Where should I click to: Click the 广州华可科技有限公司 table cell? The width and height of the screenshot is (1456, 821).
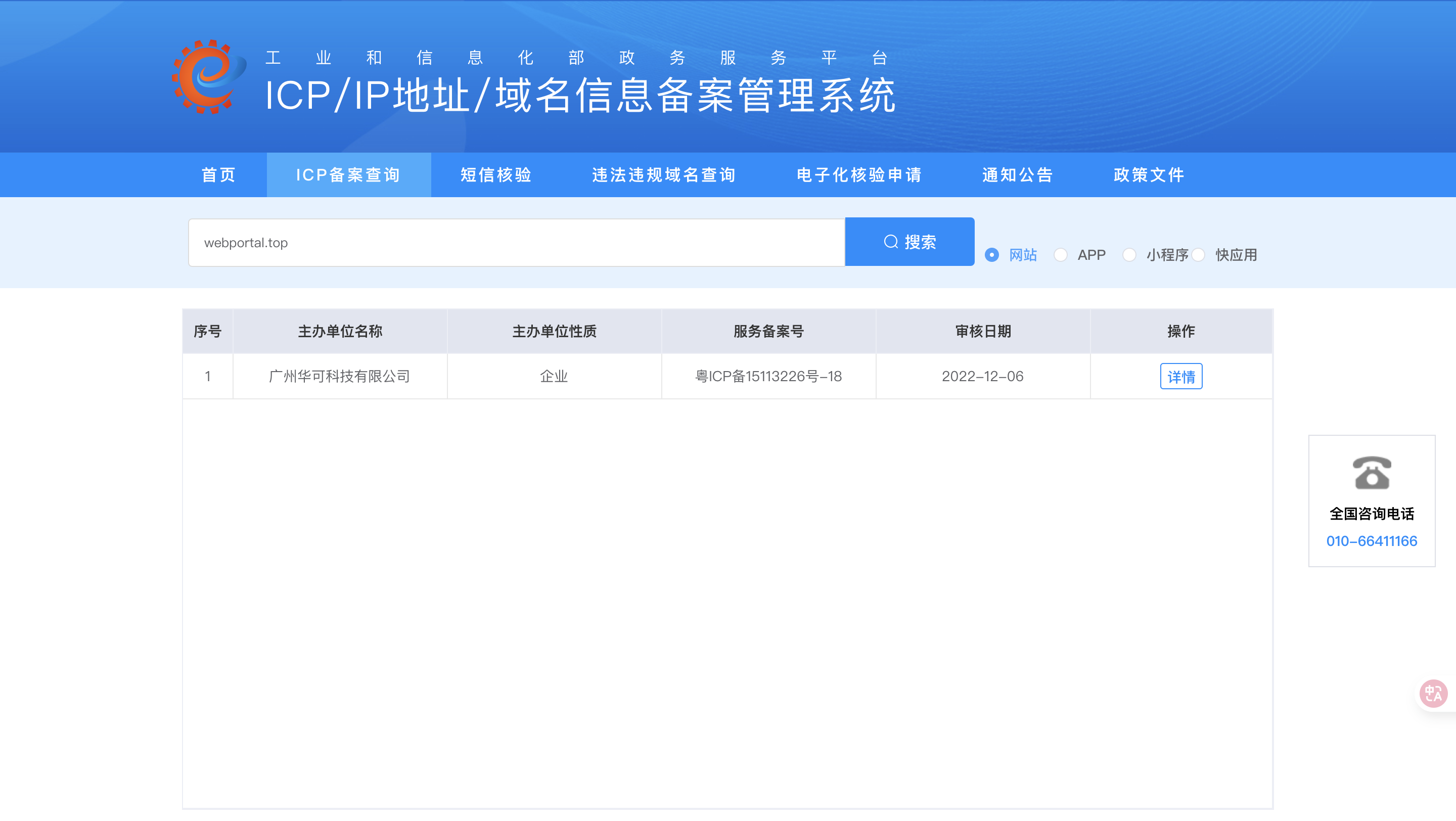340,376
